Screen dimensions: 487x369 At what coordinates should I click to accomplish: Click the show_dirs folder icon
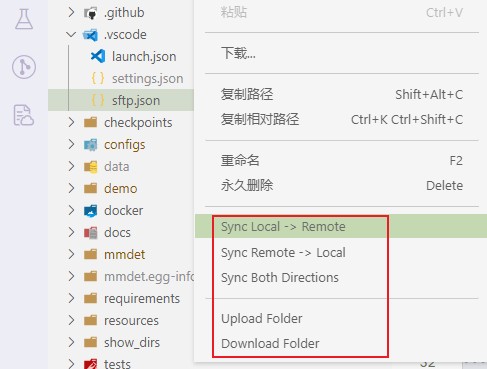90,342
